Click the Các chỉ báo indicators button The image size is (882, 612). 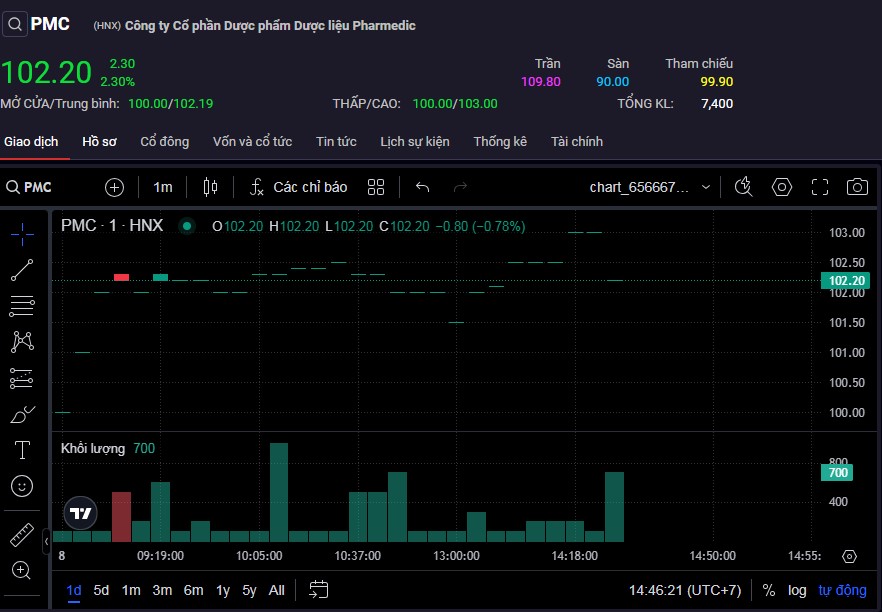298,187
